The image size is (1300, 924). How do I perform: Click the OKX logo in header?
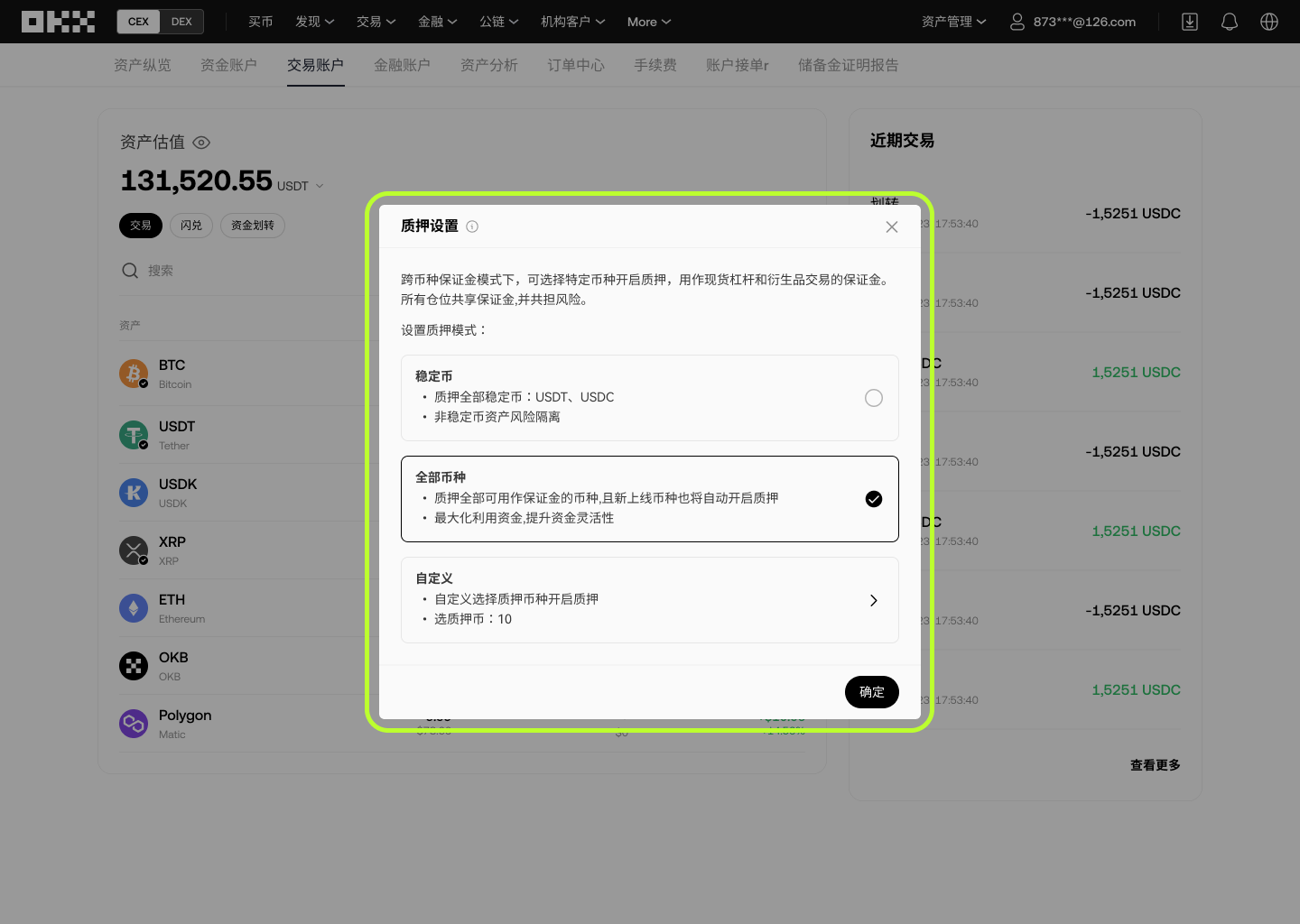coord(58,22)
